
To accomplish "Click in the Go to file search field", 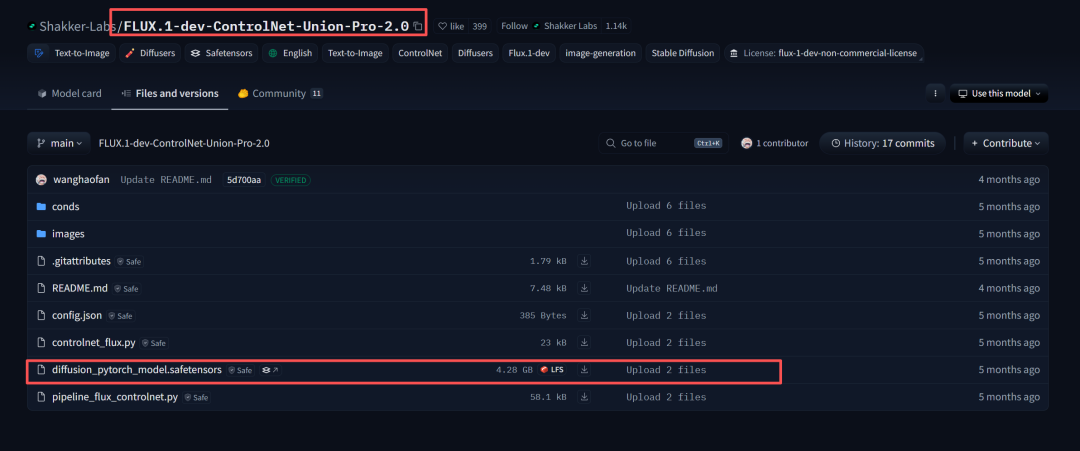I will coord(664,143).
